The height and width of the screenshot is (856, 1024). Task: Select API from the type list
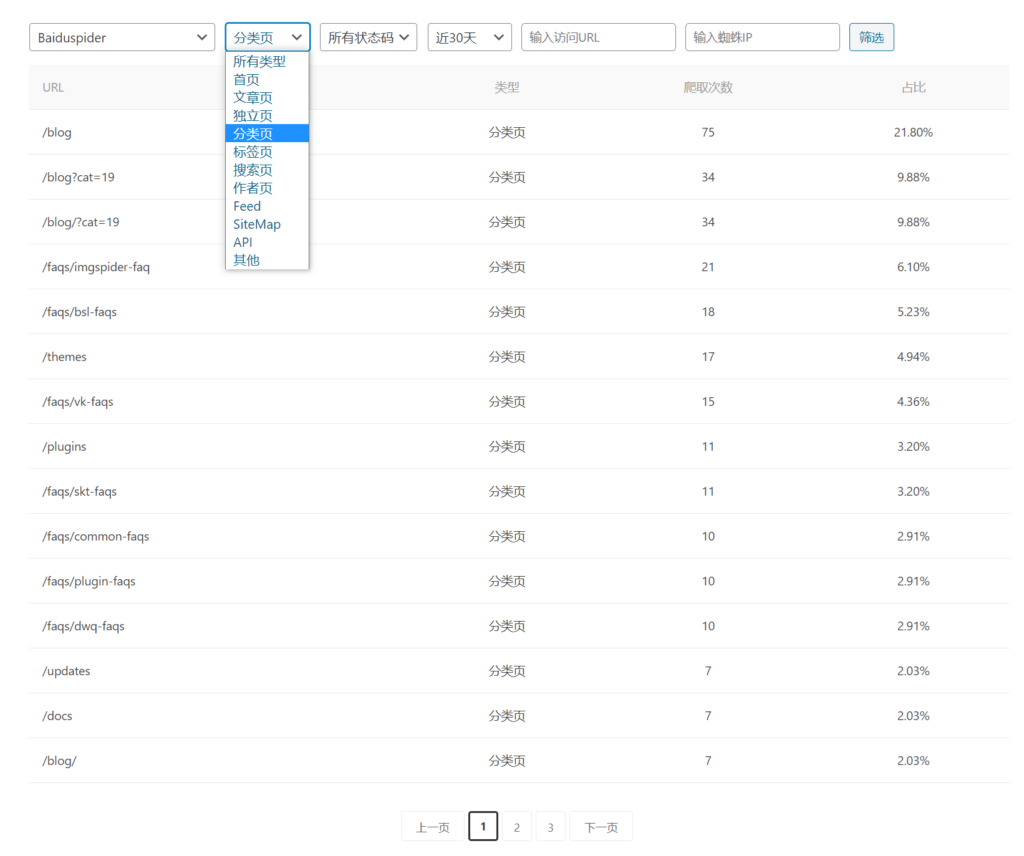[243, 242]
